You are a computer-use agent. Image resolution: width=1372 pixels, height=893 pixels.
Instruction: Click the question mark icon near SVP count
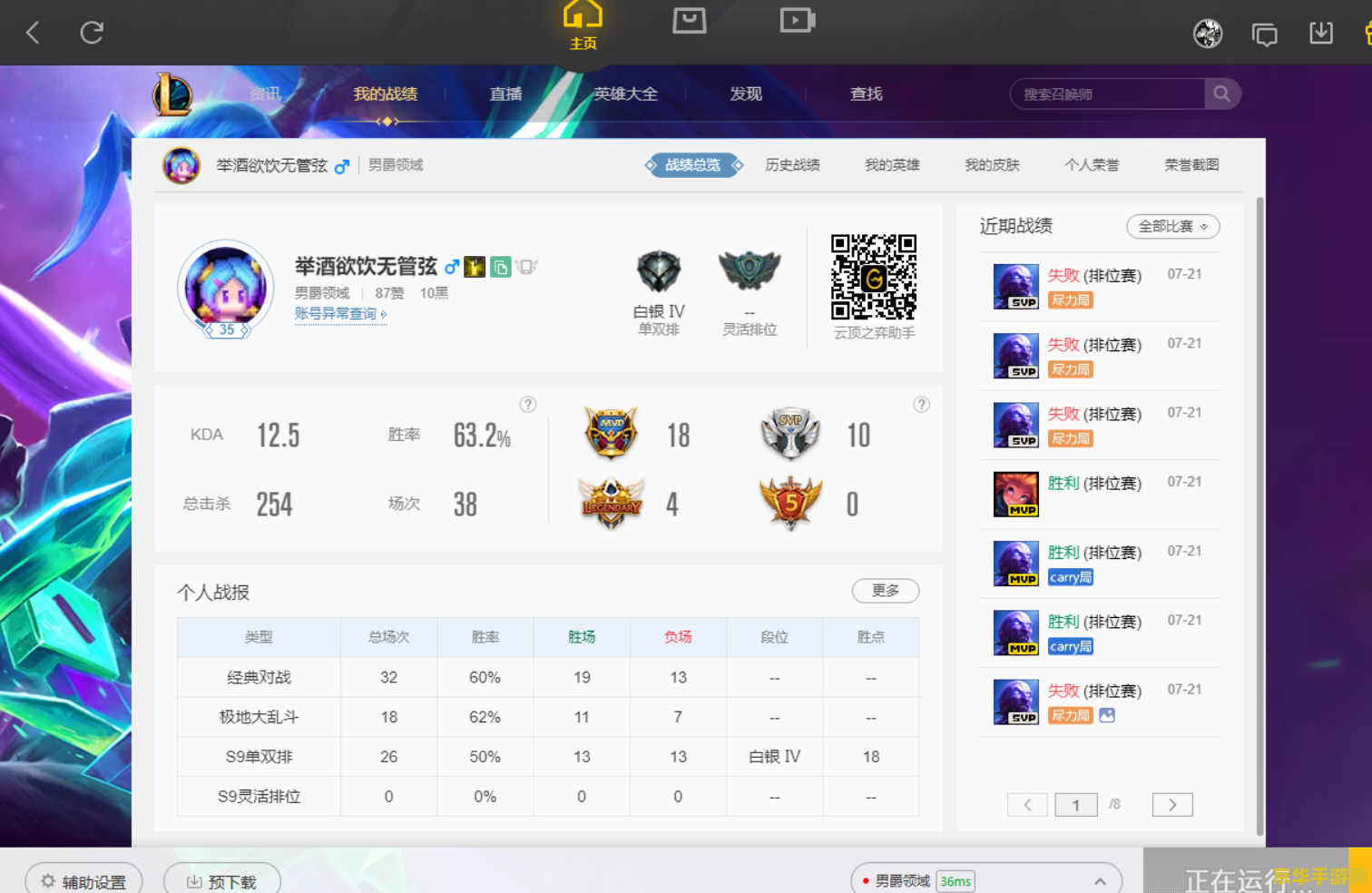(922, 405)
